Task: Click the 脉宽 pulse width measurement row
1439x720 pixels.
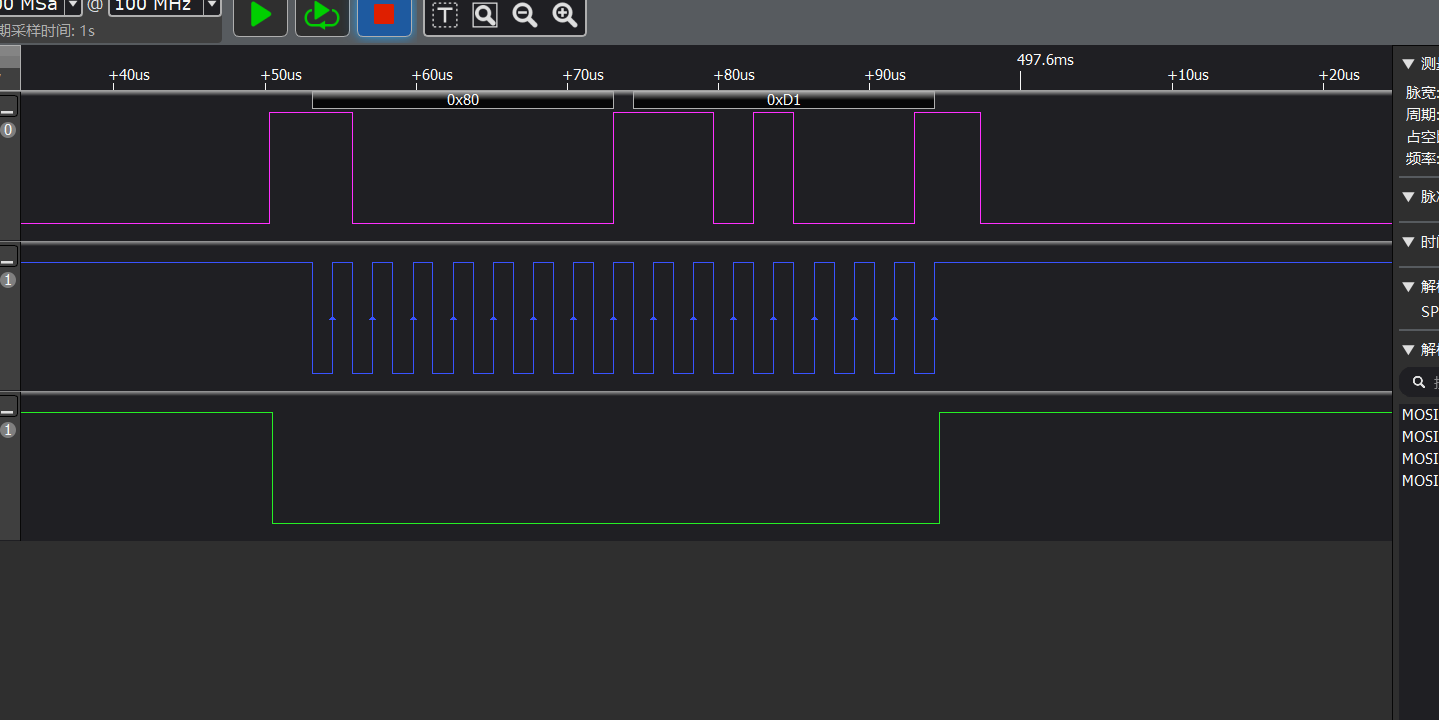Action: pos(1422,93)
